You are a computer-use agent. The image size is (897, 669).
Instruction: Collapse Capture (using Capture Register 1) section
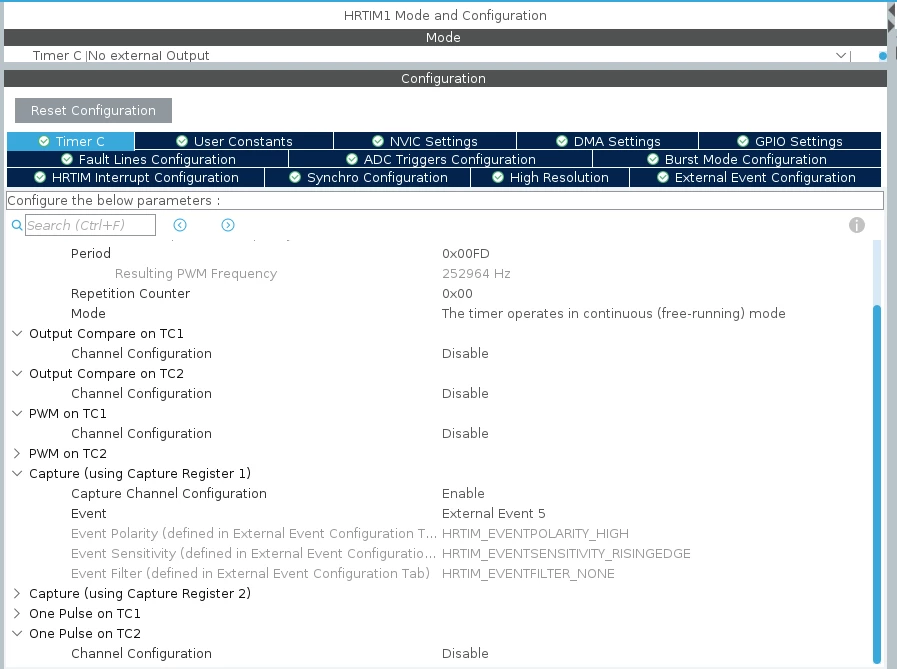pos(17,473)
